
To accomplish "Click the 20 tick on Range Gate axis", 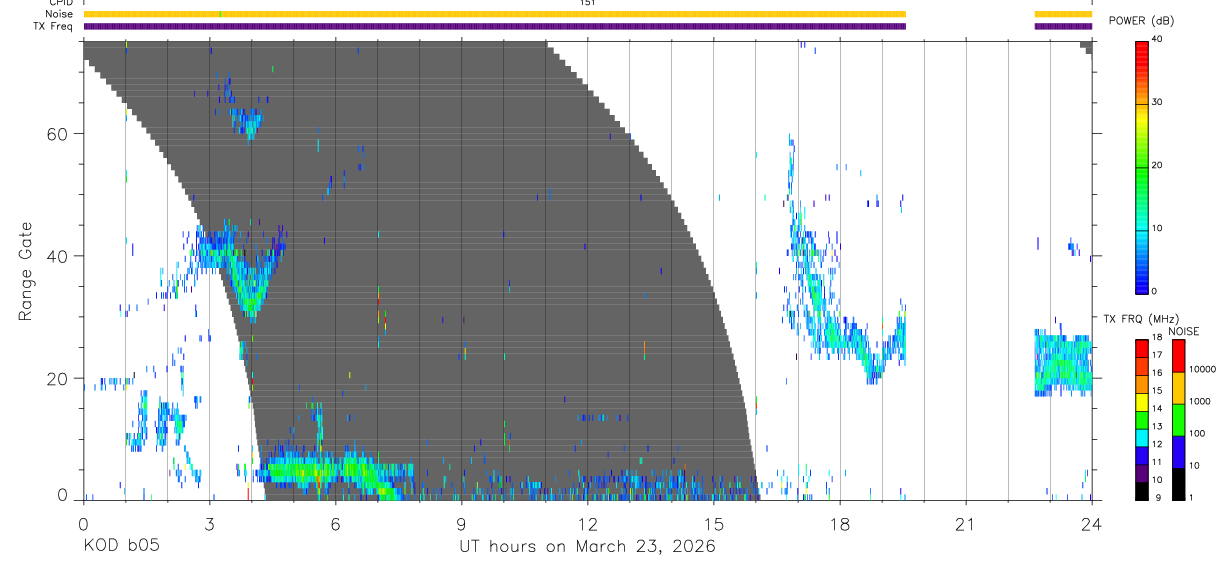I will click(59, 379).
